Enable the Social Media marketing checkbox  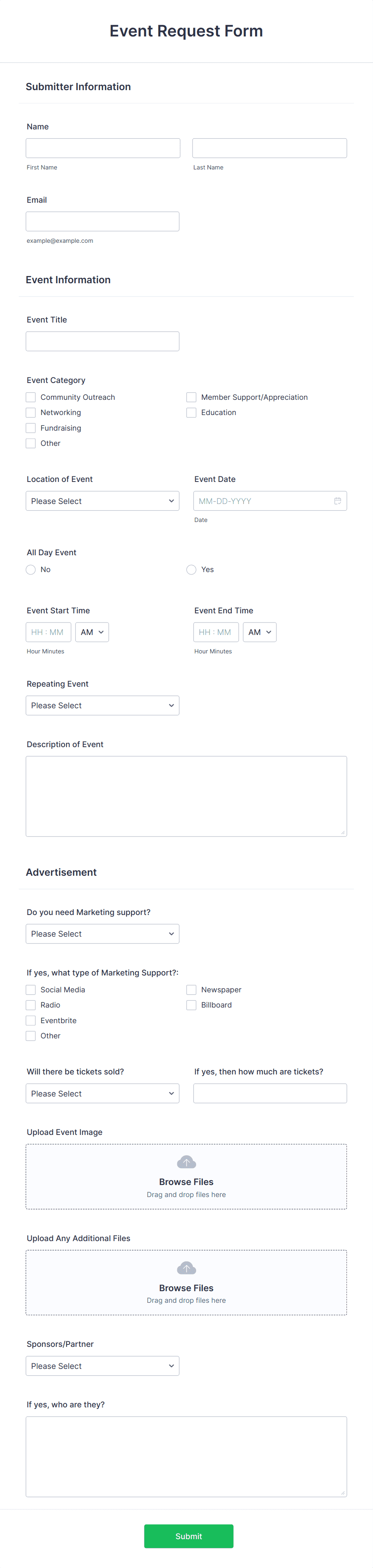30,990
